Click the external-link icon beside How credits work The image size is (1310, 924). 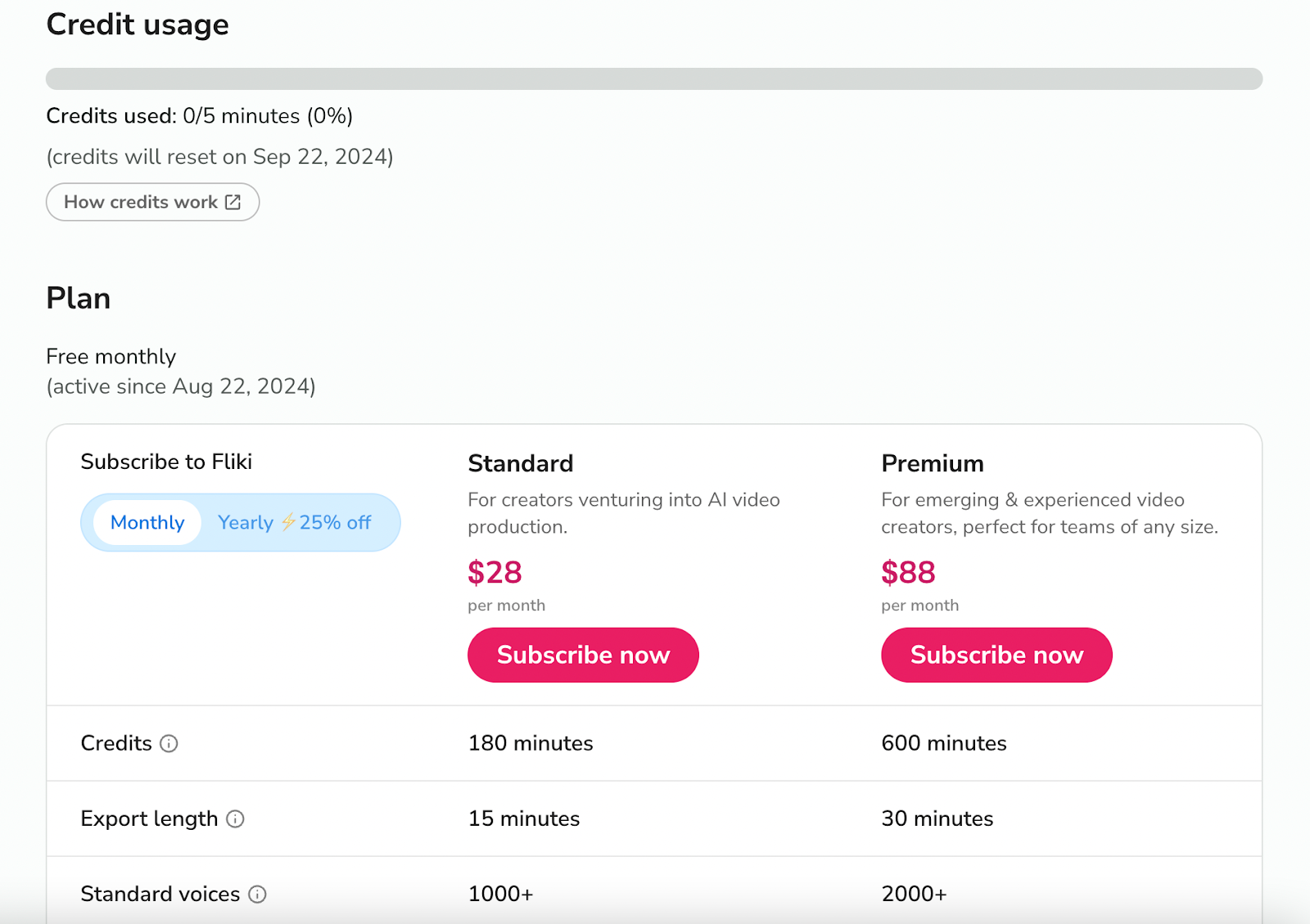[x=233, y=201]
